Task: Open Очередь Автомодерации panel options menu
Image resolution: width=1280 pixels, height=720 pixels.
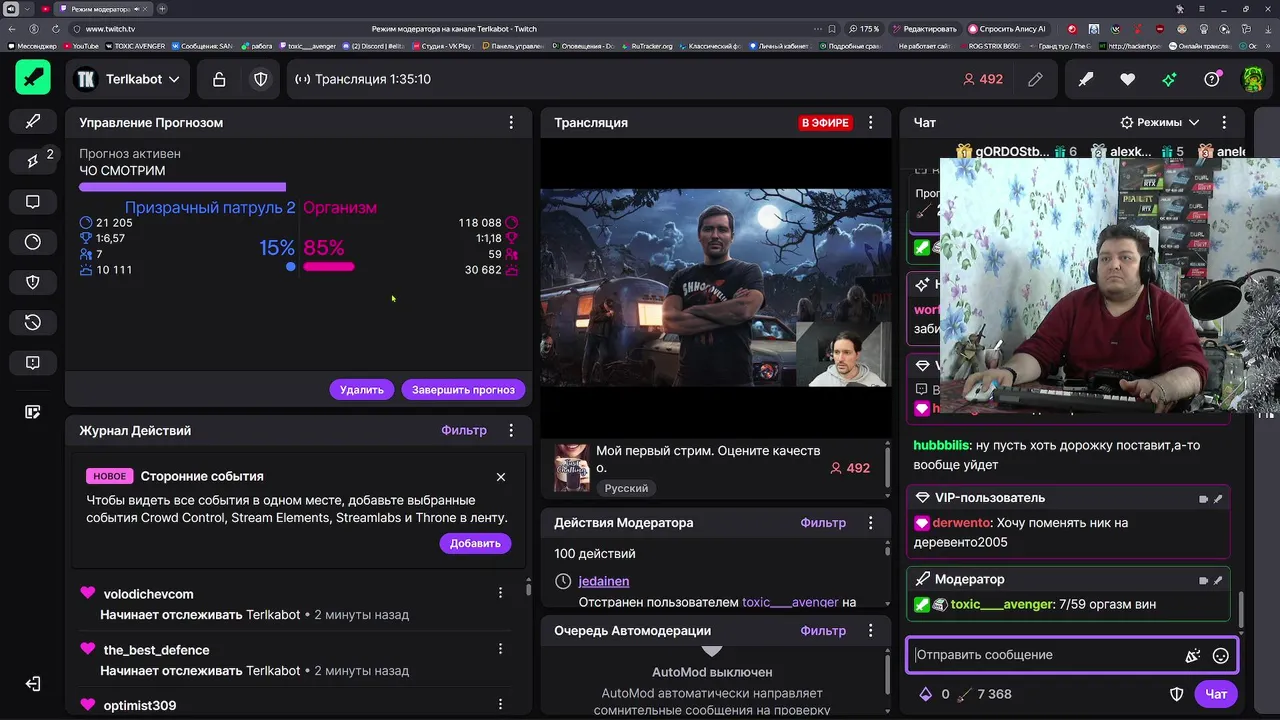Action: tap(871, 630)
